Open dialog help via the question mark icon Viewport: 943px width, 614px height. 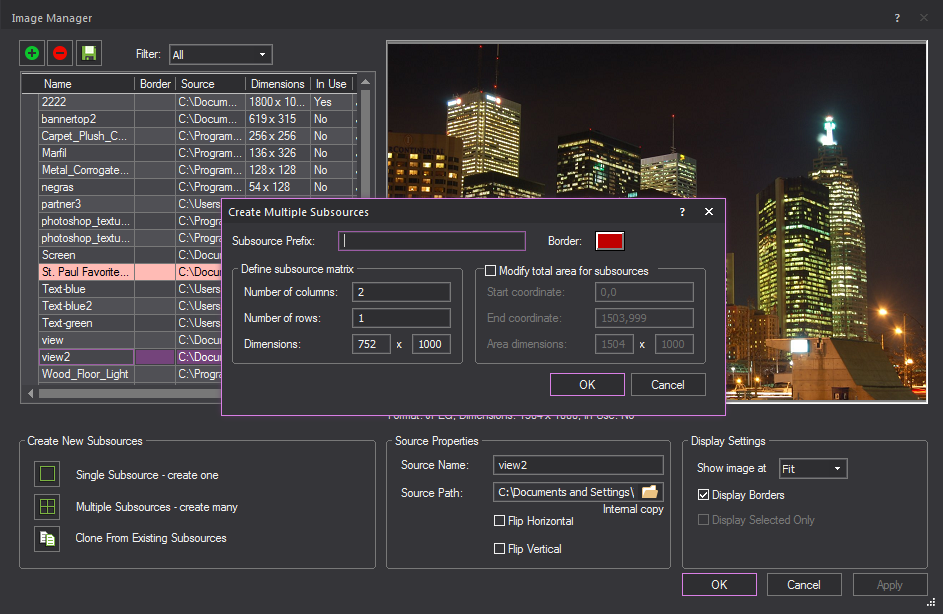[682, 212]
